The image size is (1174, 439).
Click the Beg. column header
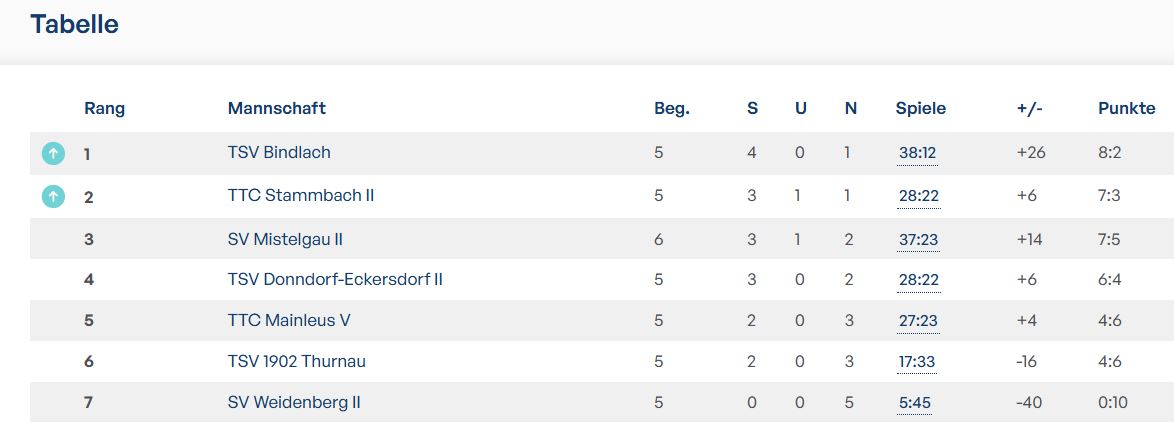(x=672, y=109)
